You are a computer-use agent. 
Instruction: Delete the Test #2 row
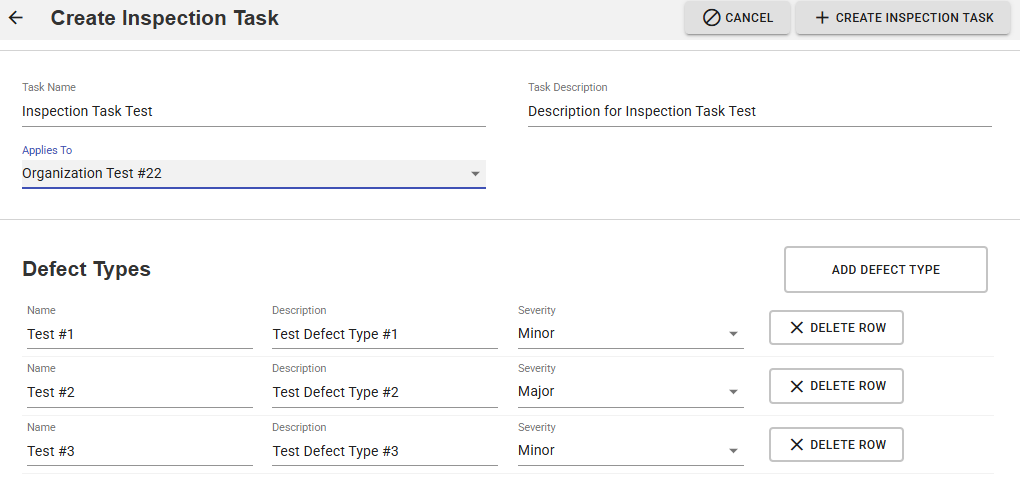837,386
